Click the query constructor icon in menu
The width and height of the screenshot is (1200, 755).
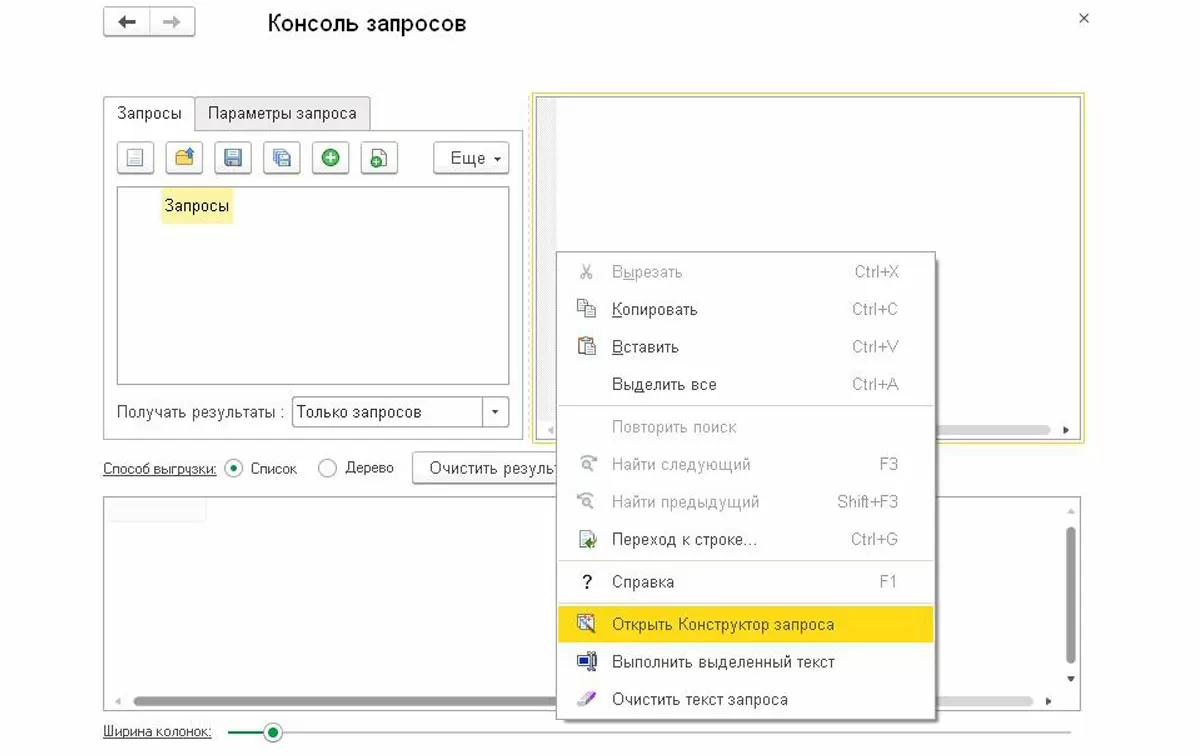pos(587,624)
